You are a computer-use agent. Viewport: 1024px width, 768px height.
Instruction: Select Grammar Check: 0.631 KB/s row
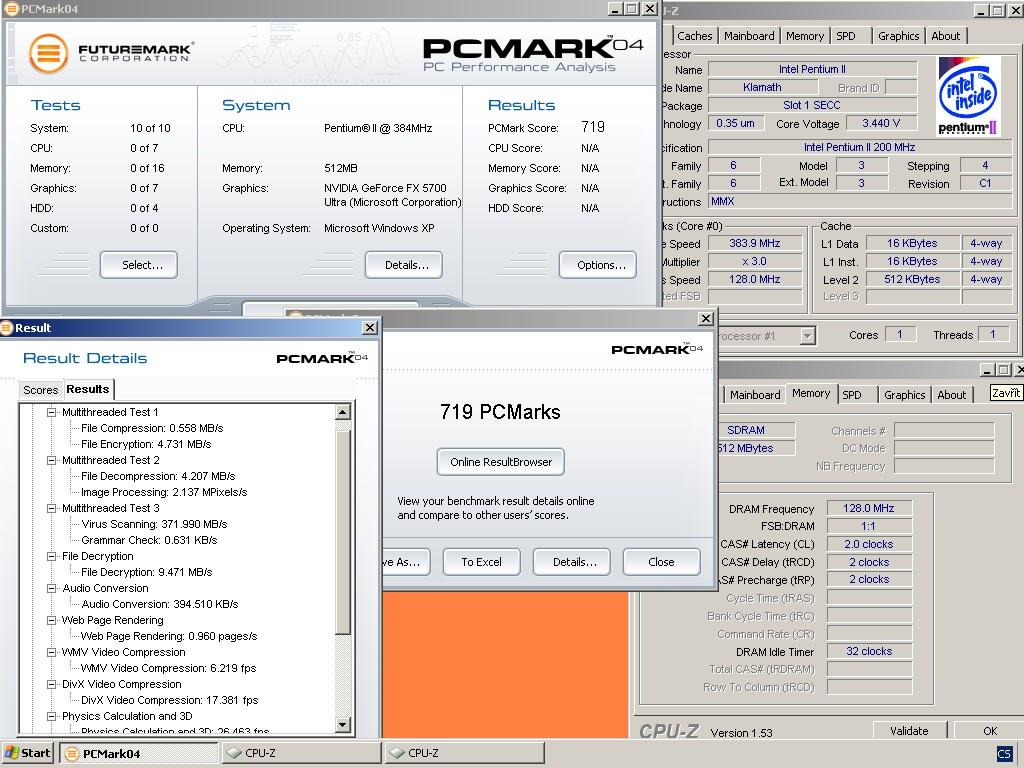tap(149, 540)
